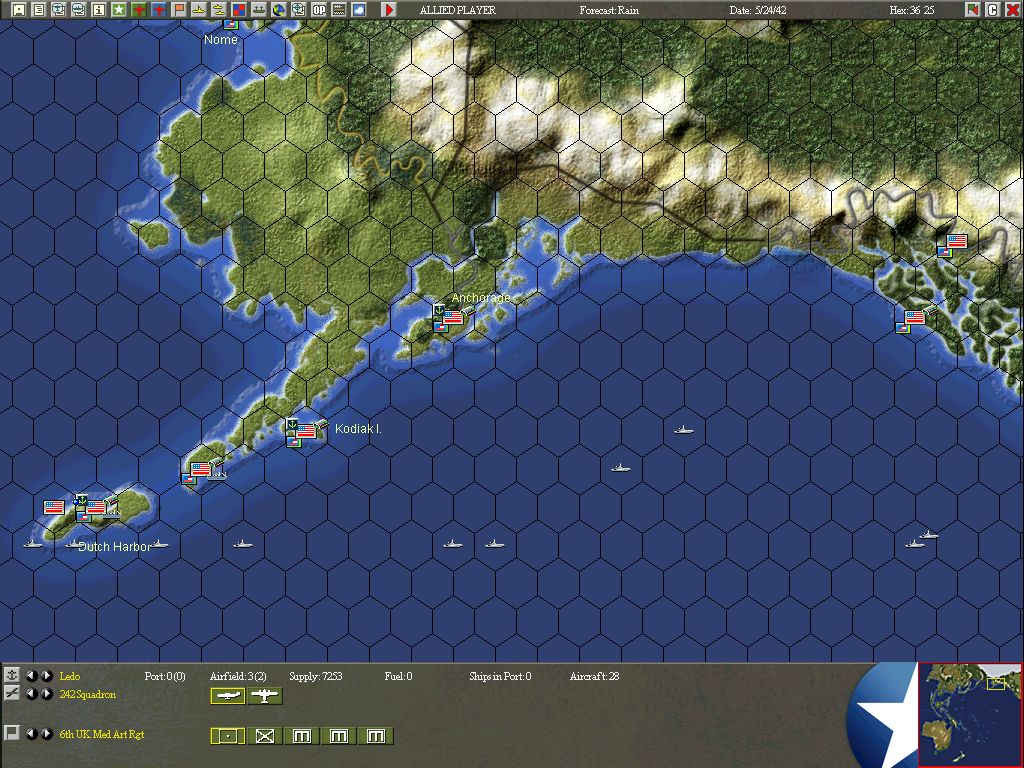Viewport: 1024px width, 768px height.
Task: Click the green star icon in the toolbar
Action: click(120, 9)
